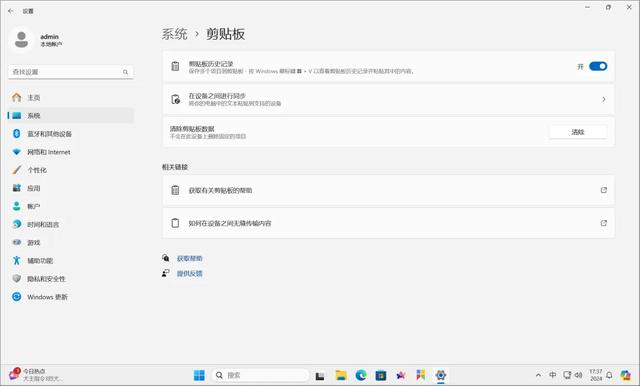The image size is (640, 386).
Task: Launch Microsoft Edge from the taskbar
Action: click(361, 375)
